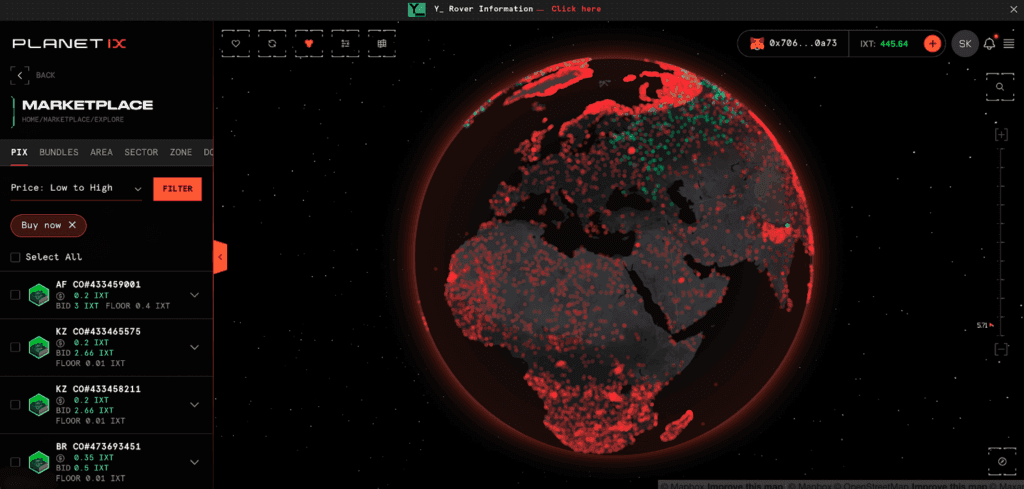The width and height of the screenshot is (1024, 489).
Task: Switch to the BUNDLES tab
Action: tap(58, 153)
